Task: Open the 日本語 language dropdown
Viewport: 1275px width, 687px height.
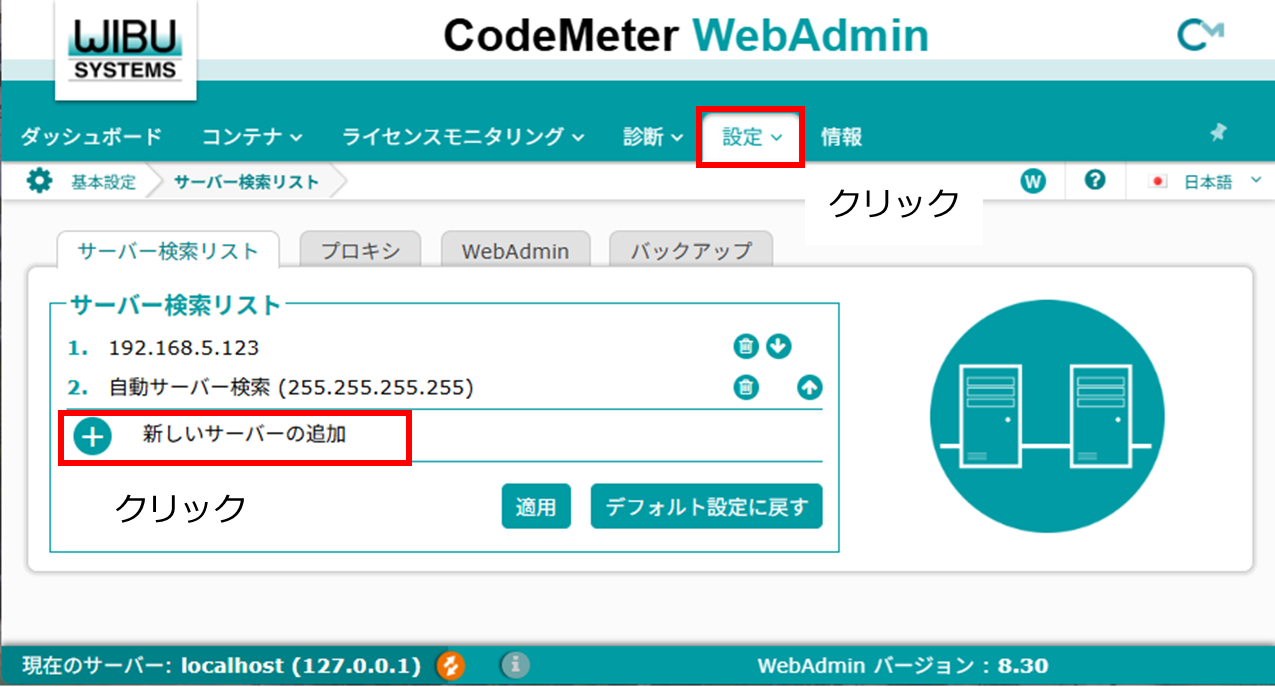Action: (x=1206, y=182)
